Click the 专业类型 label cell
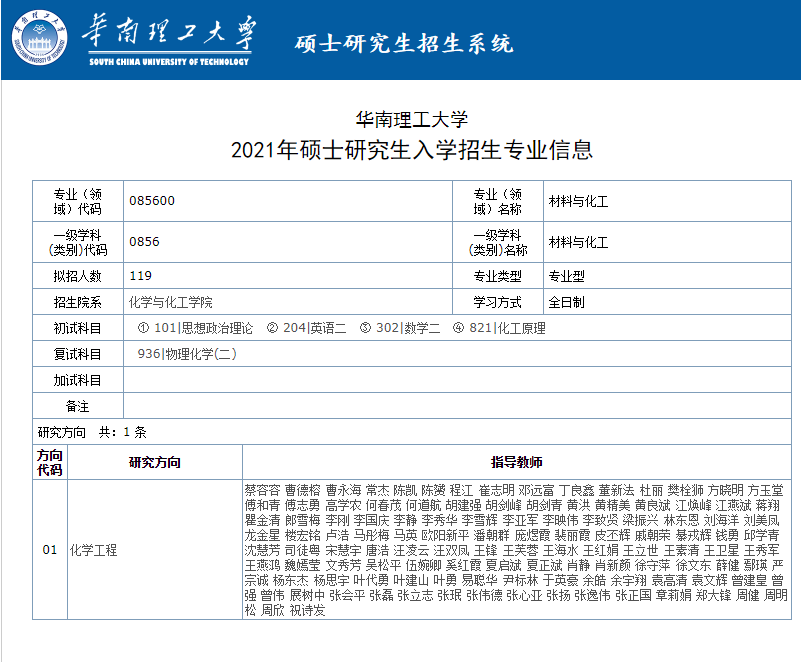Screen dimensions: 805x662 tap(497, 276)
